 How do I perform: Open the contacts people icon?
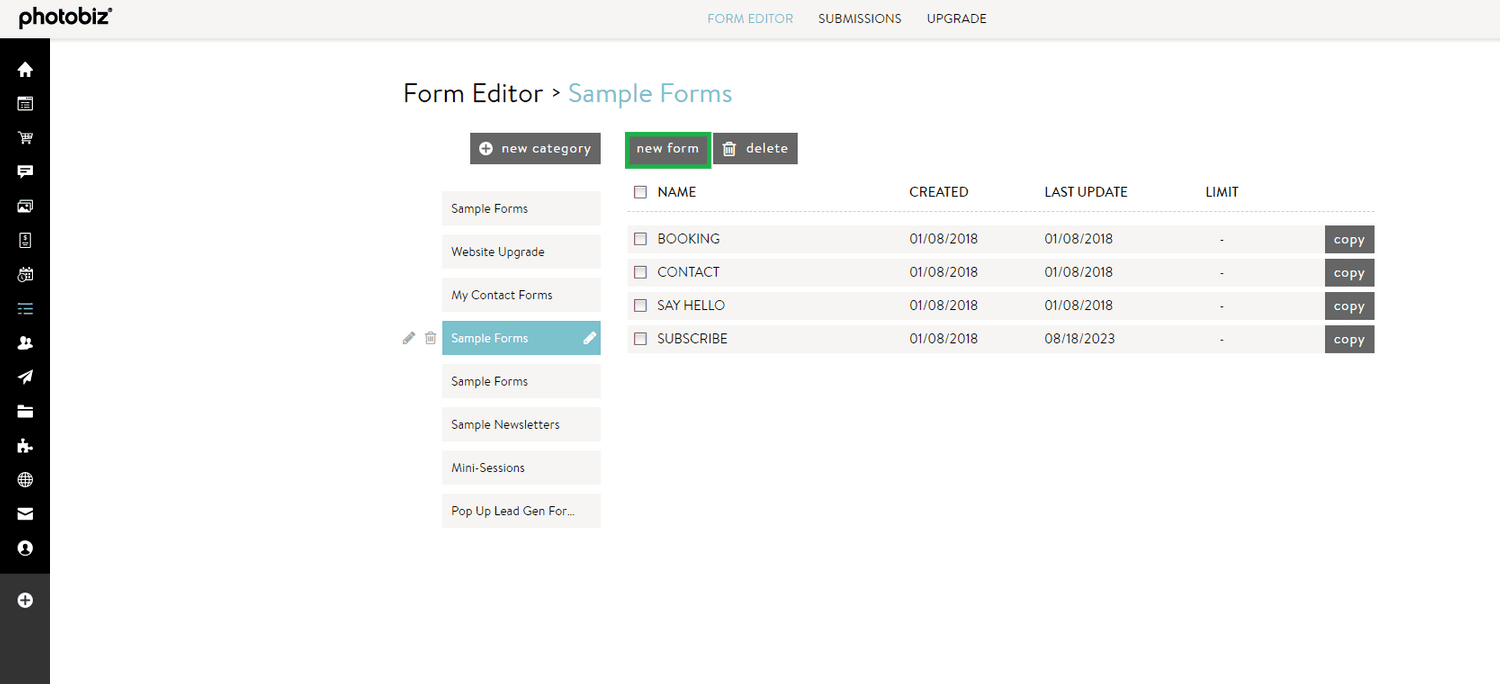(x=24, y=342)
